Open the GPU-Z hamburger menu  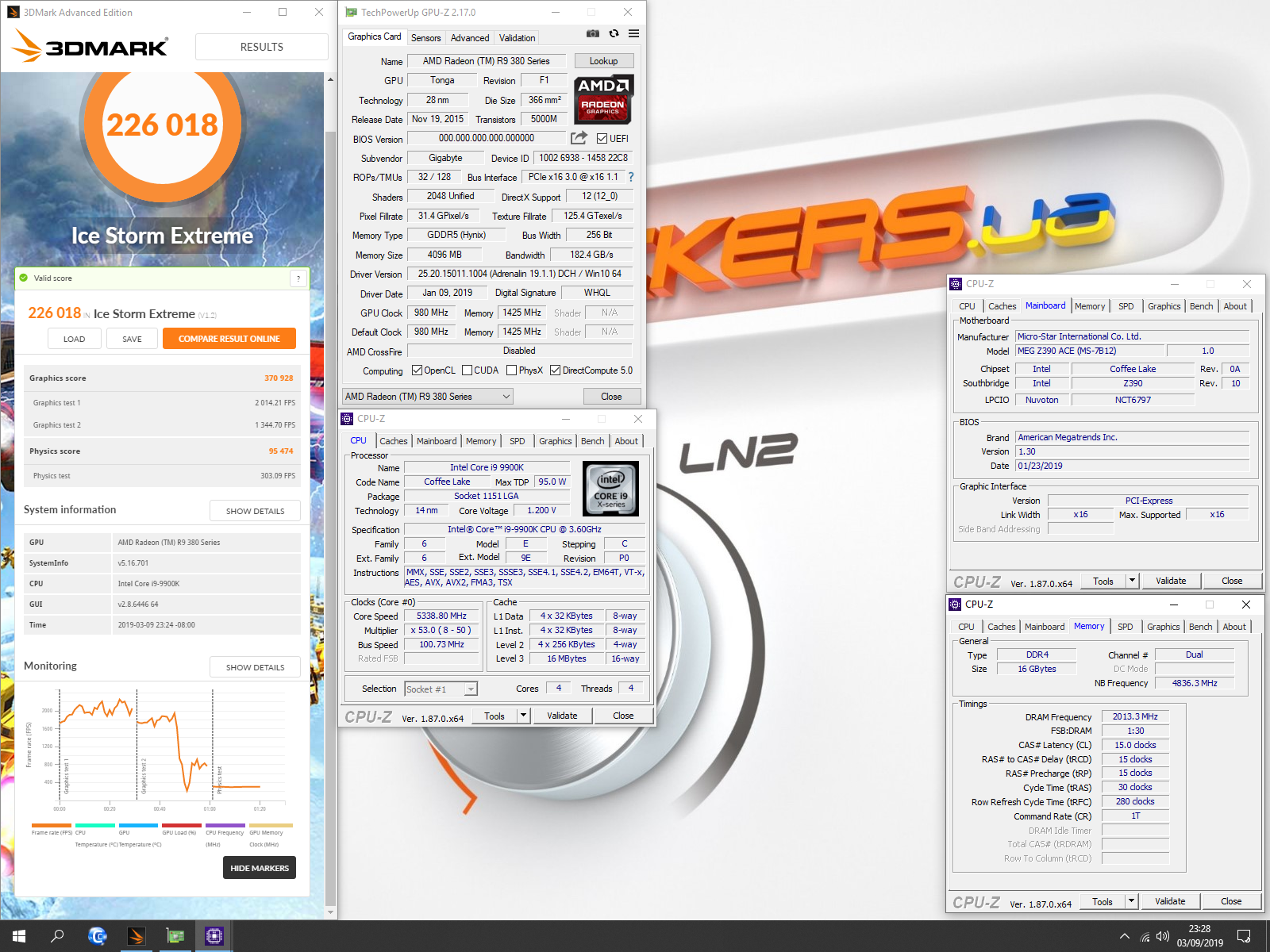coord(633,33)
